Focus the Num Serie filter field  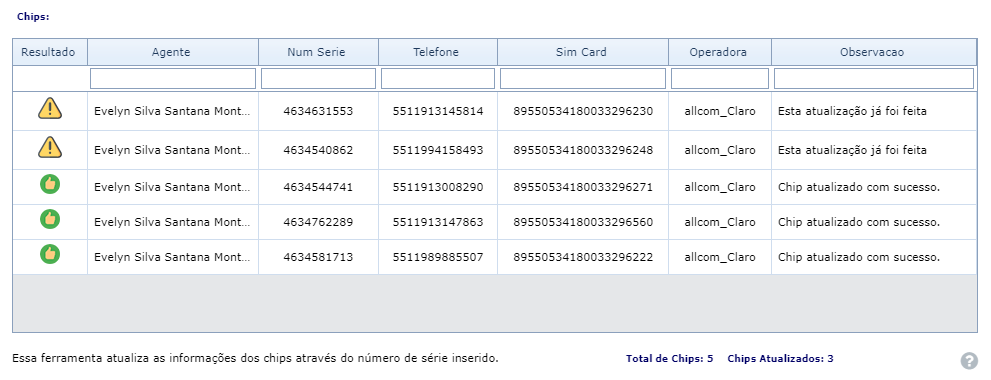(318, 78)
